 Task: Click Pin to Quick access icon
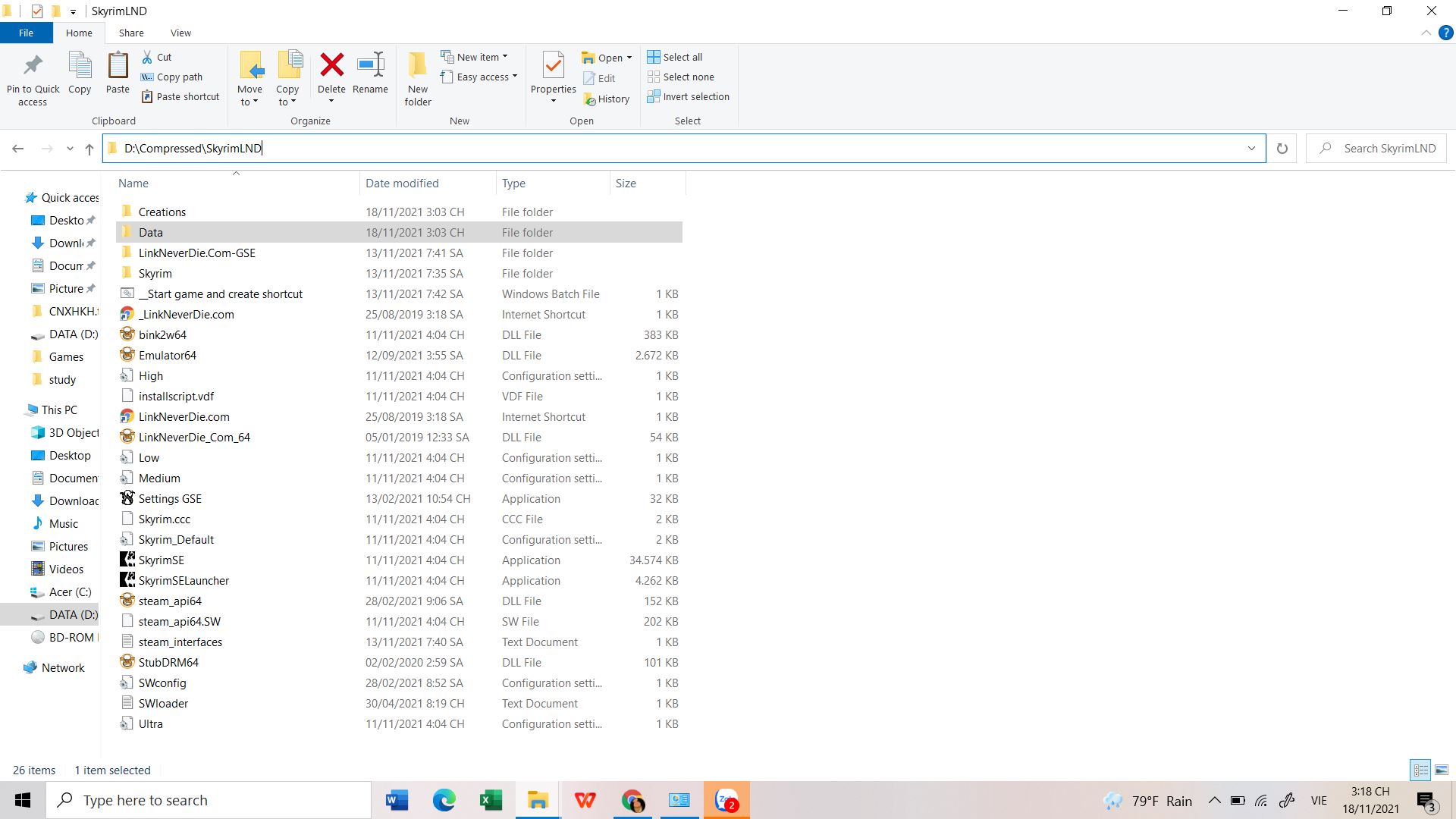33,65
